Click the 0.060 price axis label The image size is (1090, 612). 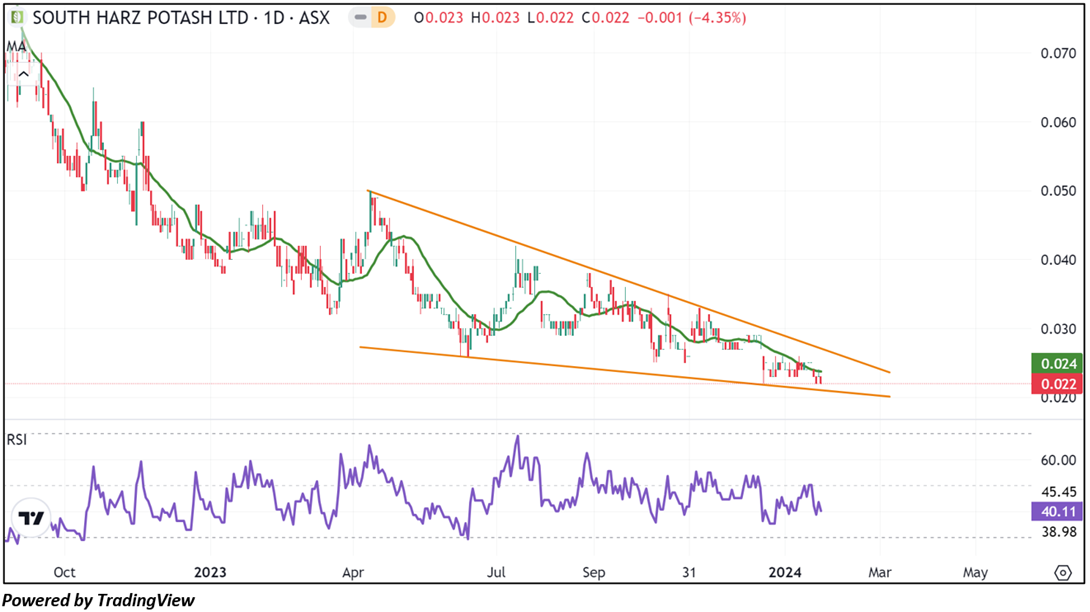coord(1058,122)
